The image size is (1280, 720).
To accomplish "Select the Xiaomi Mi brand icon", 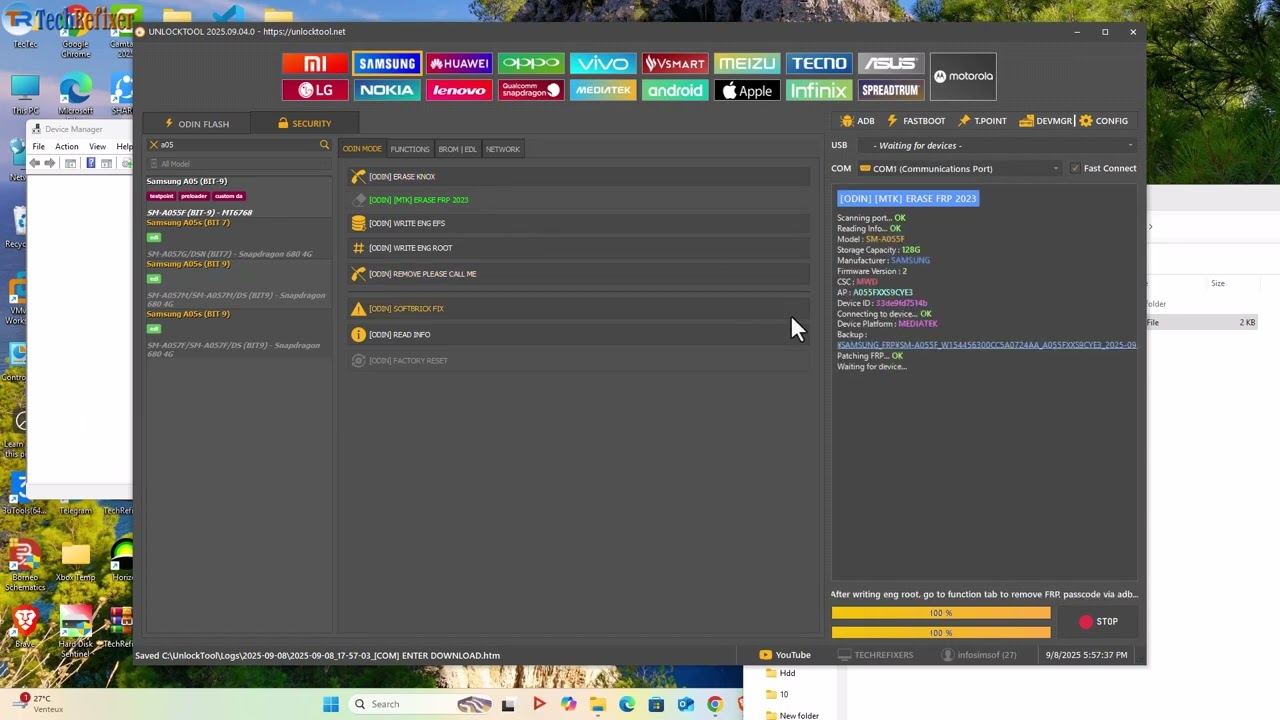I will [x=315, y=64].
